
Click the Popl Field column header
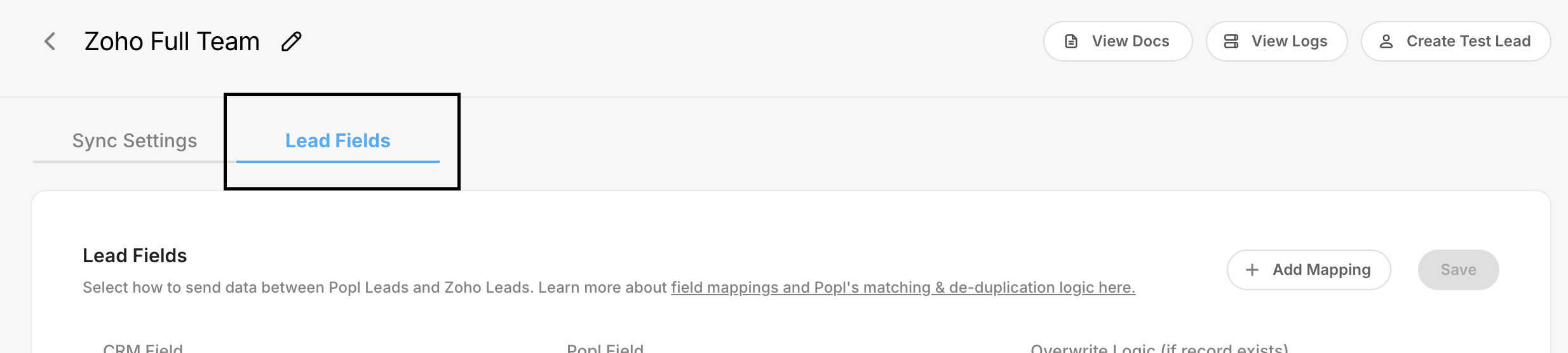[605, 348]
